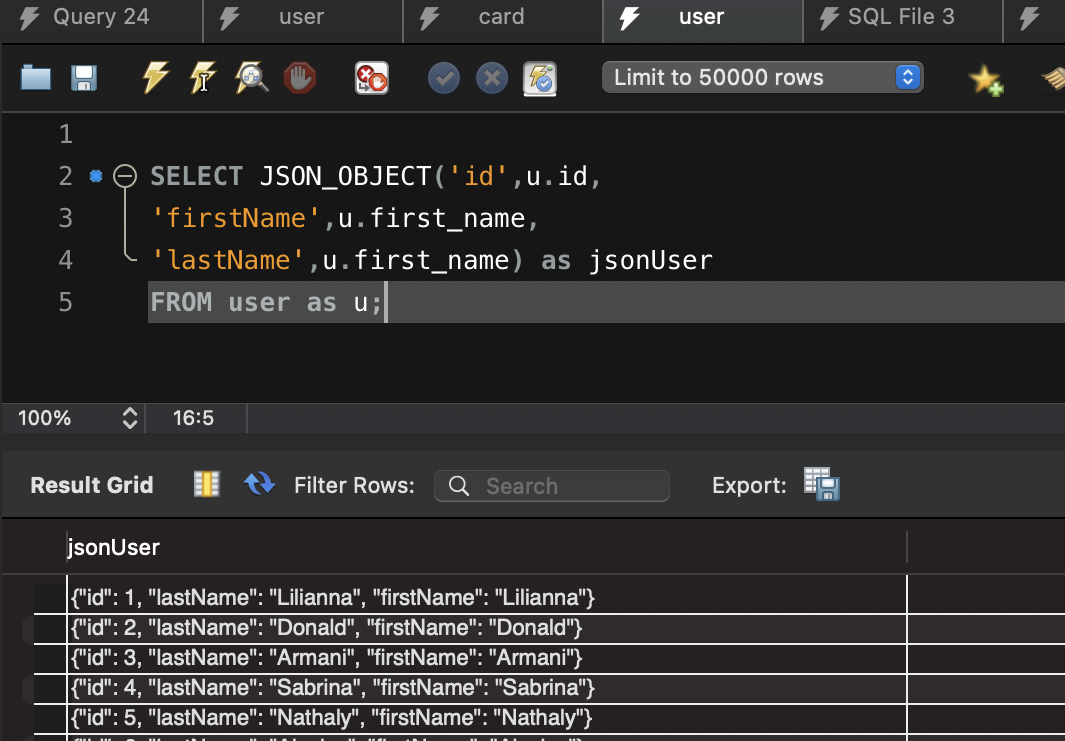Click the 'lastName' string on line 4

pos(228,260)
